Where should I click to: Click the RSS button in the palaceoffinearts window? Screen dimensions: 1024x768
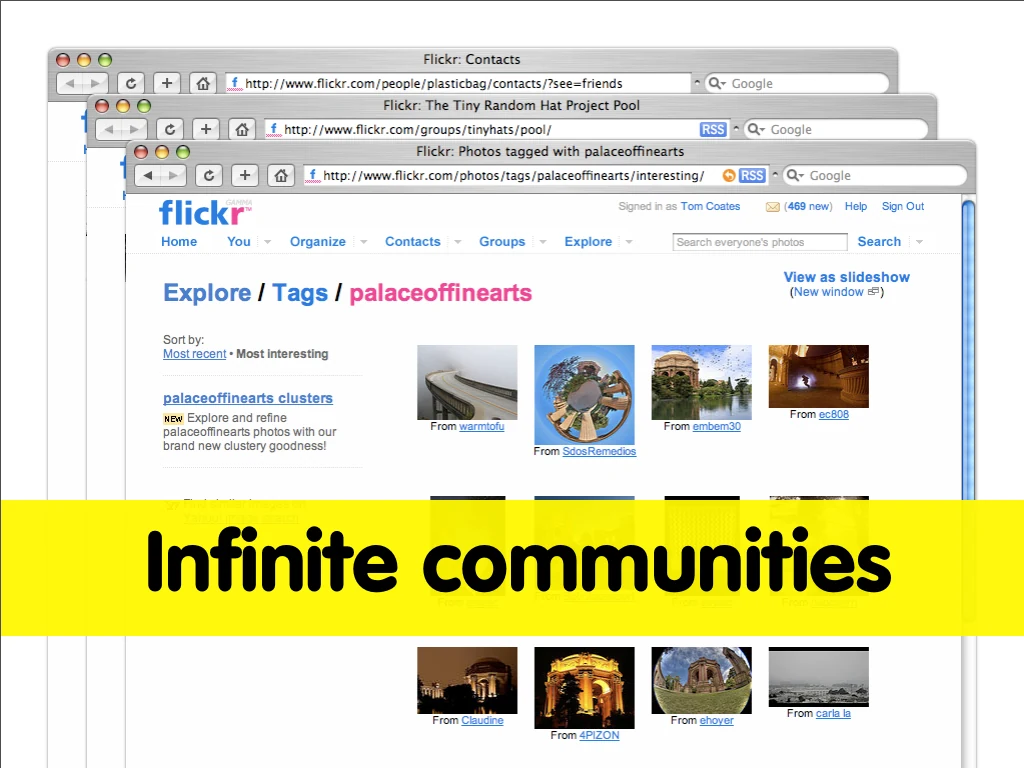coord(752,176)
